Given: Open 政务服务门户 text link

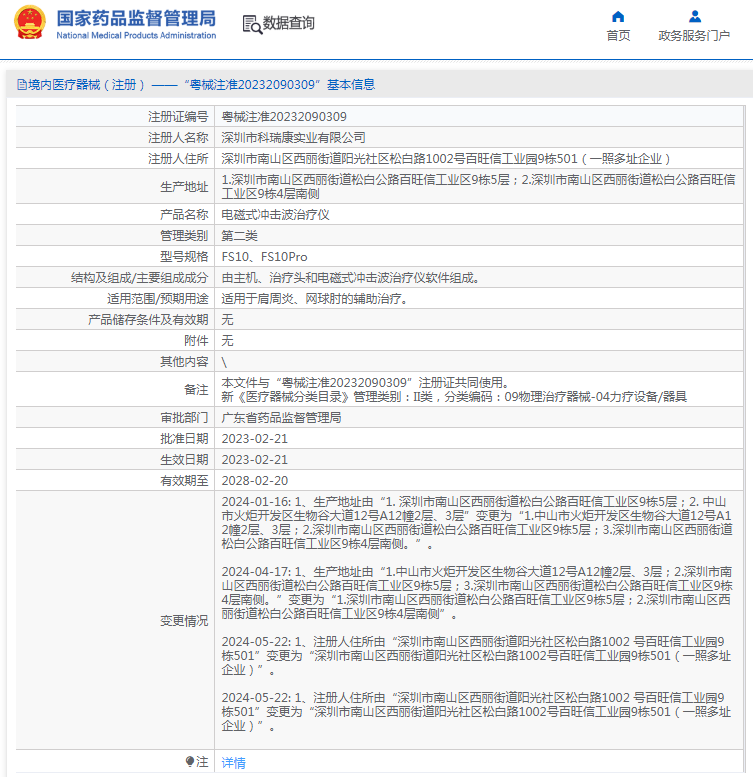Looking at the screenshot, I should [x=694, y=36].
